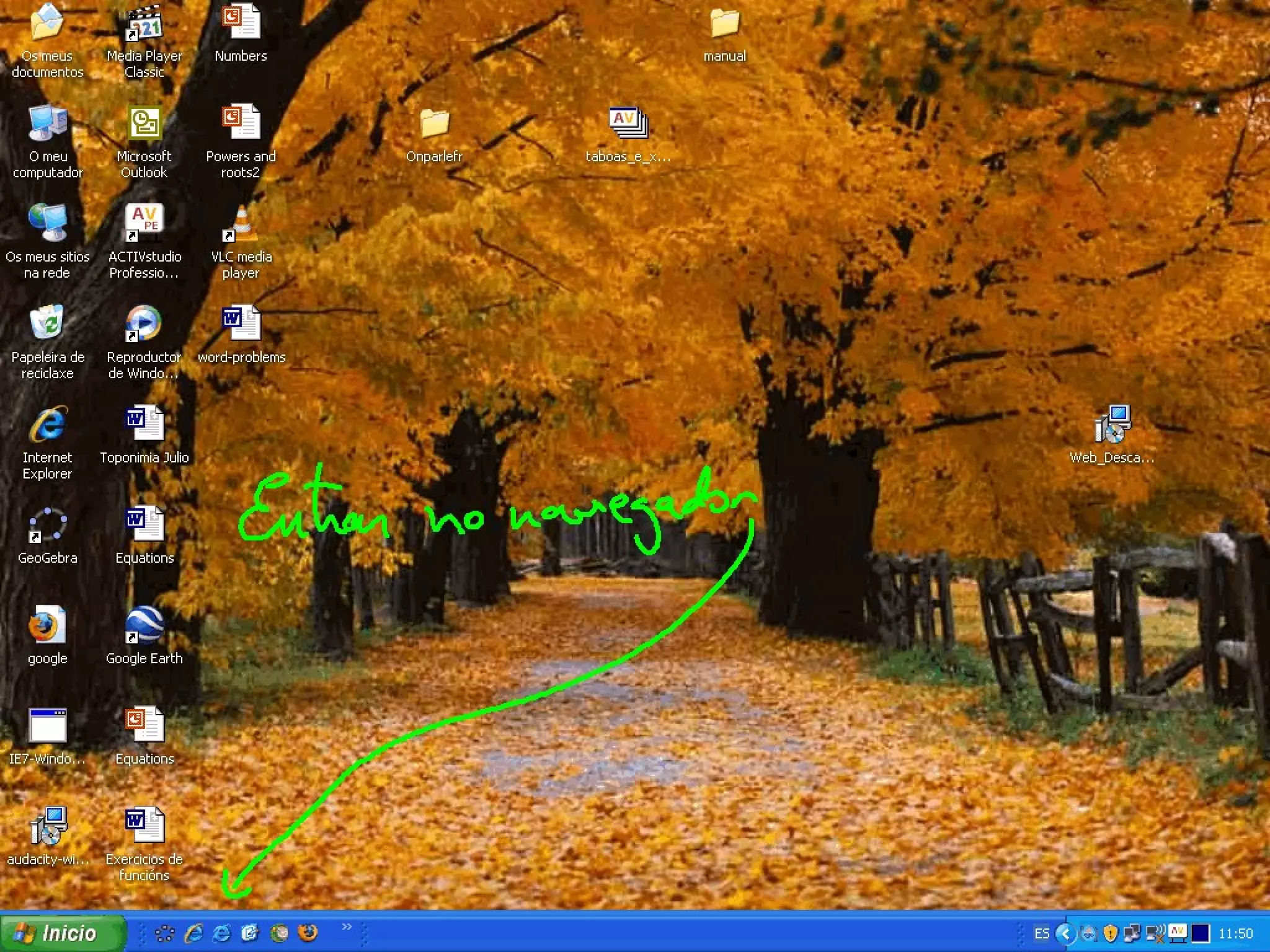Screen dimensions: 1270x952
Task: Select the Media Player Classic shortcut
Action: click(144, 25)
